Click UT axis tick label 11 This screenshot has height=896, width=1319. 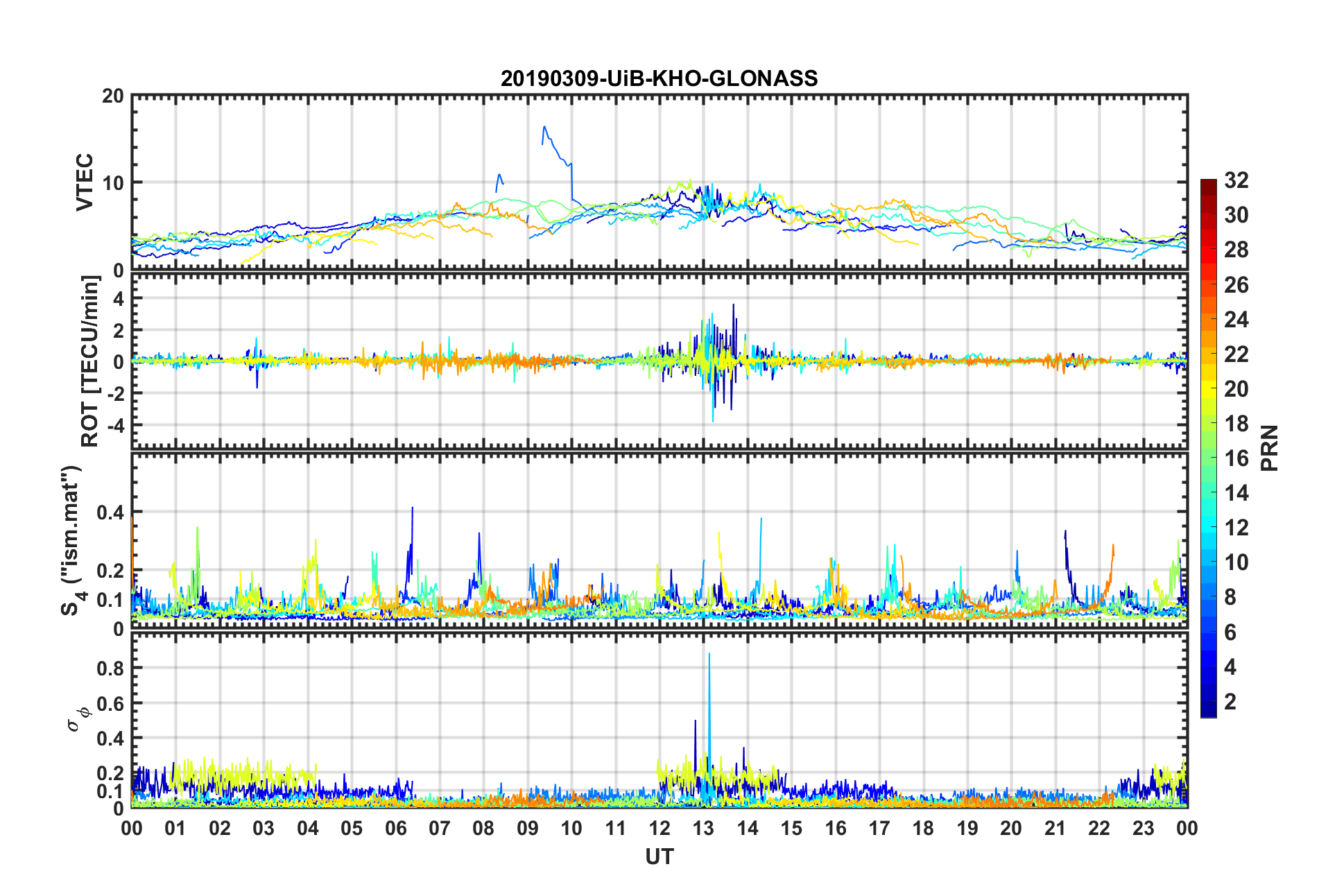click(616, 828)
